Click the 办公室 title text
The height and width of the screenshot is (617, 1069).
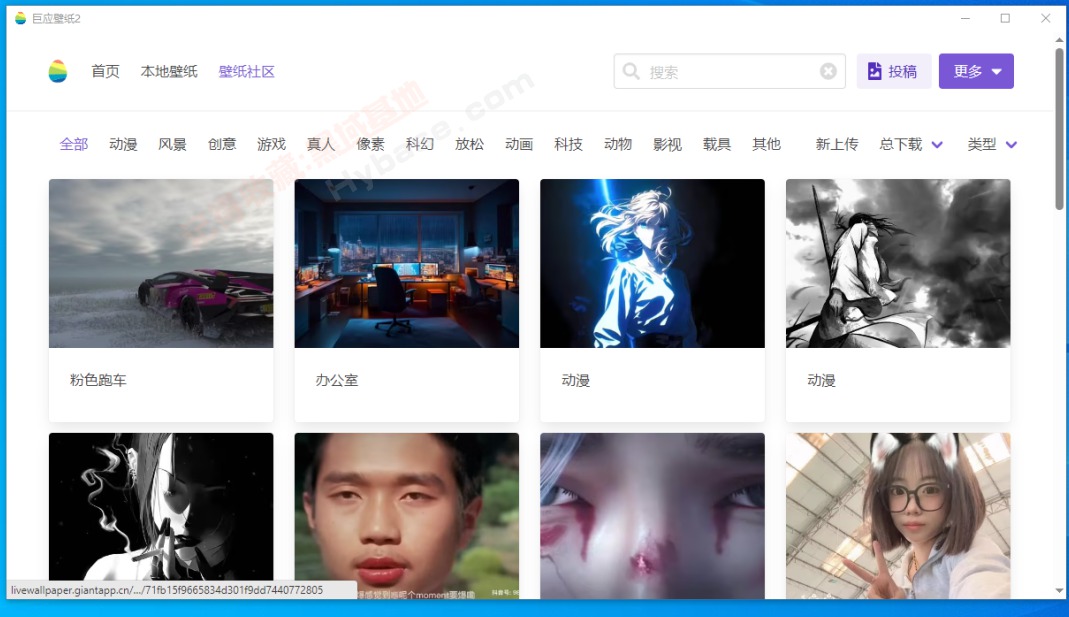(x=337, y=380)
